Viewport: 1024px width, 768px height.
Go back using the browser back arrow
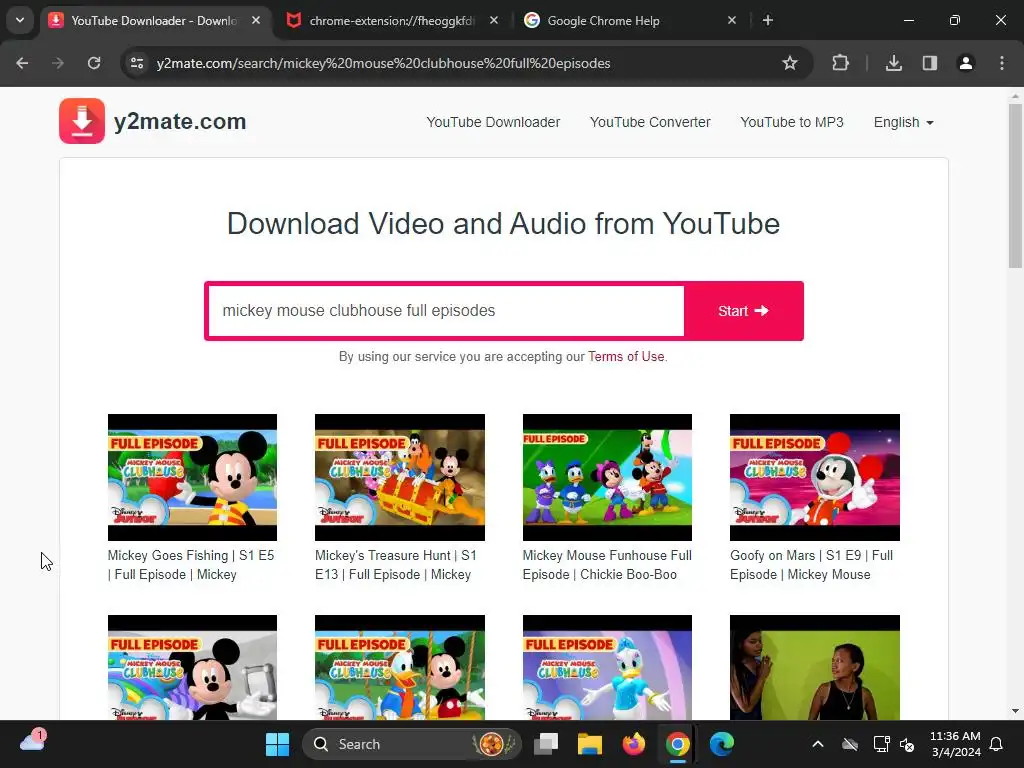22,63
